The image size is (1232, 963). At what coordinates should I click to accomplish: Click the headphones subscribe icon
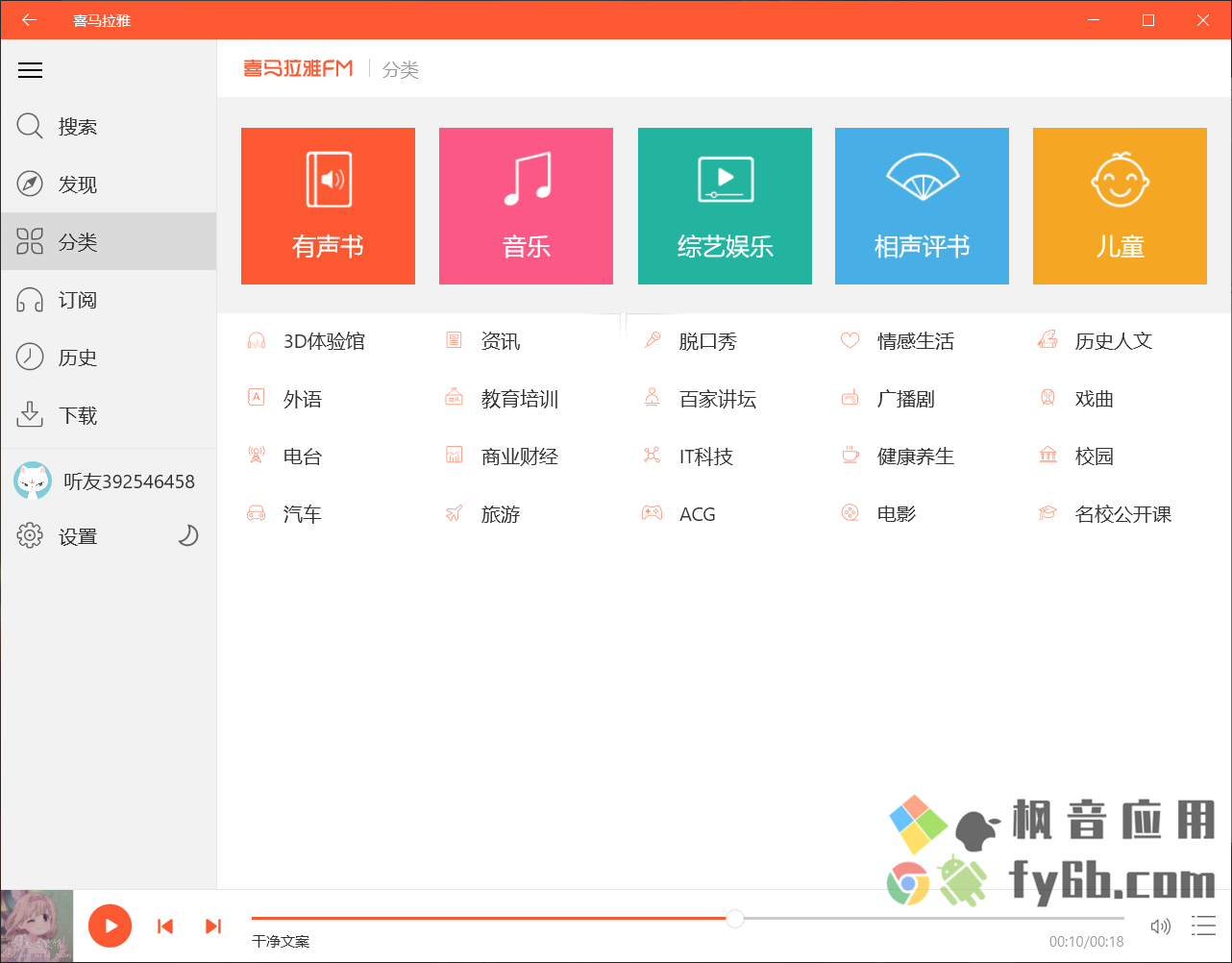click(x=31, y=300)
